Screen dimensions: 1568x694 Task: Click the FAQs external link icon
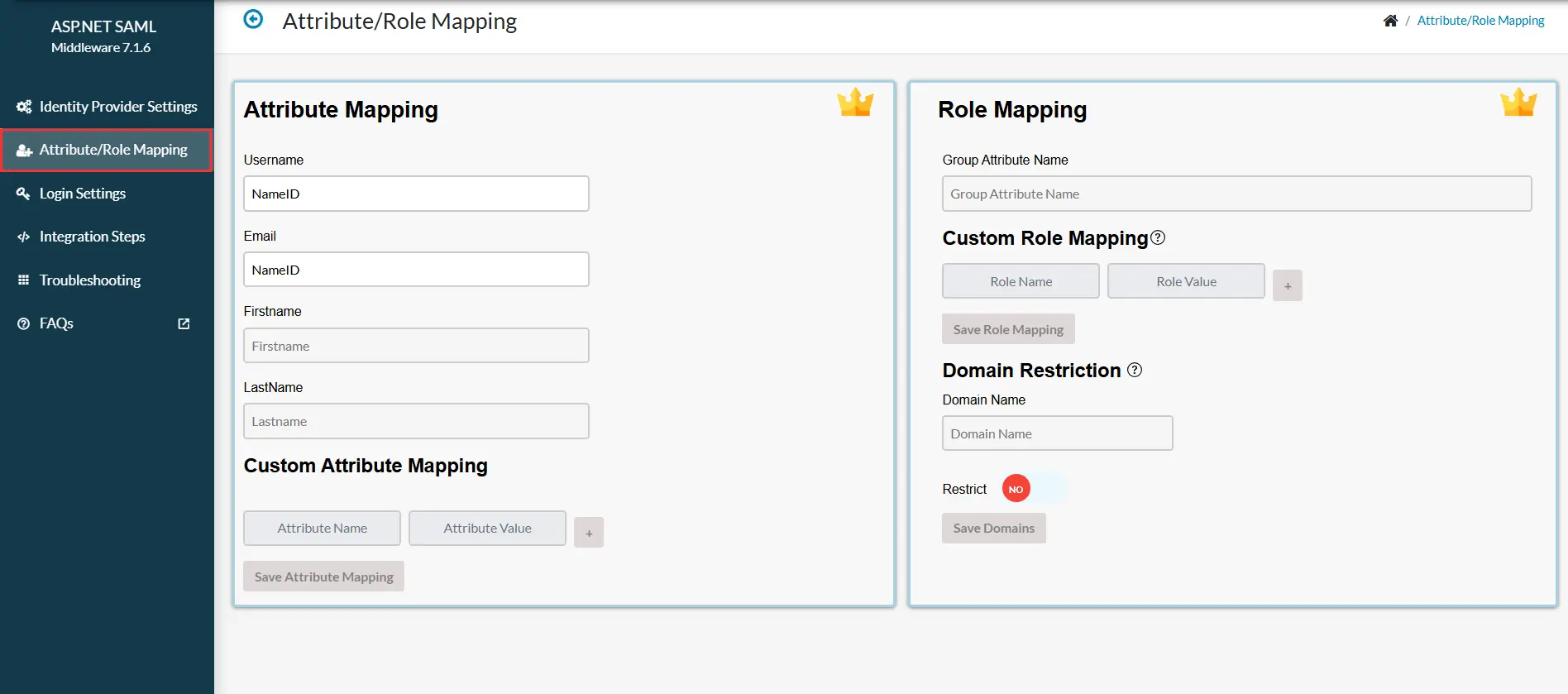click(x=184, y=323)
